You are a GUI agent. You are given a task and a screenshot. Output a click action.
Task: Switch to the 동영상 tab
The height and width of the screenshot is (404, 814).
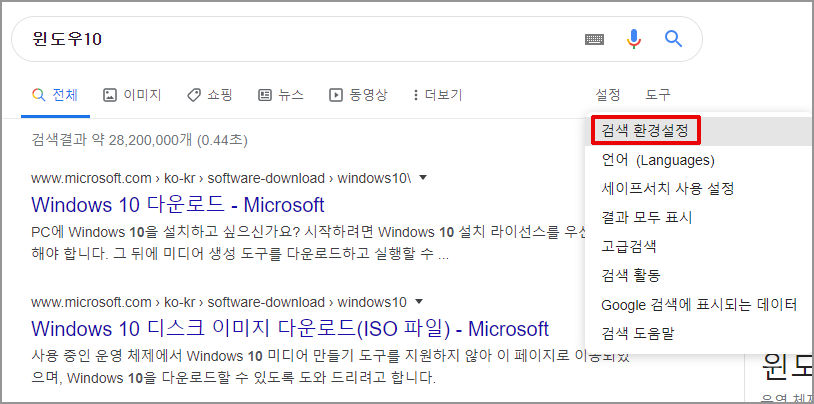pos(358,95)
